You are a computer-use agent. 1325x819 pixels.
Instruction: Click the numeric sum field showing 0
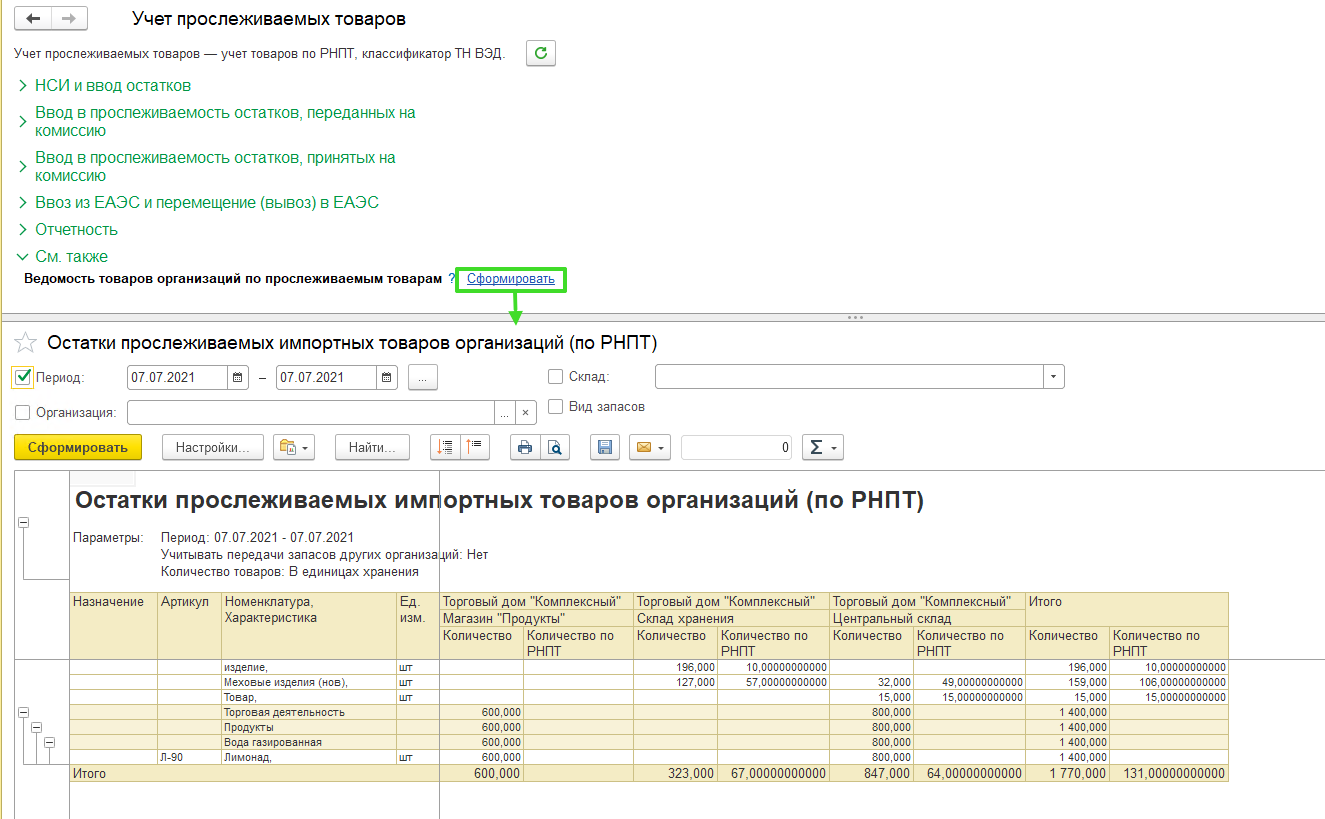click(x=737, y=447)
